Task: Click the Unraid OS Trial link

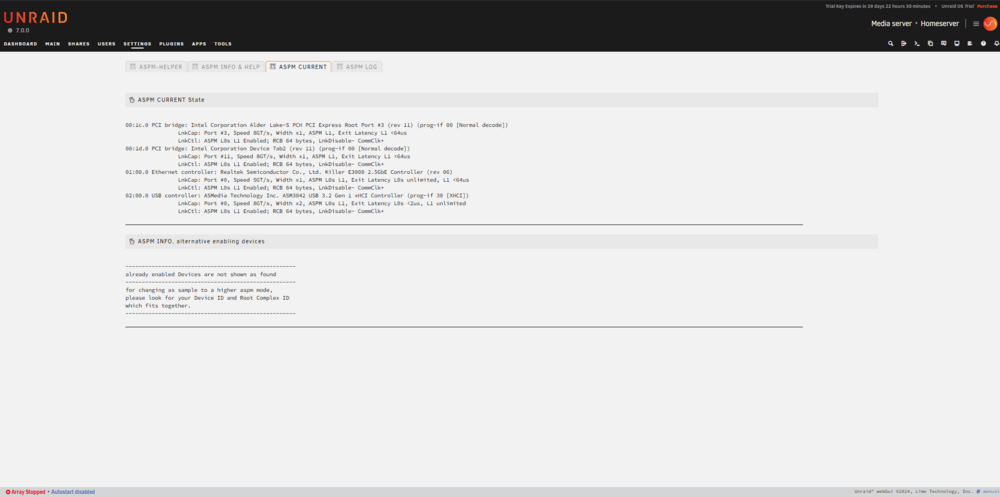Action: [957, 6]
